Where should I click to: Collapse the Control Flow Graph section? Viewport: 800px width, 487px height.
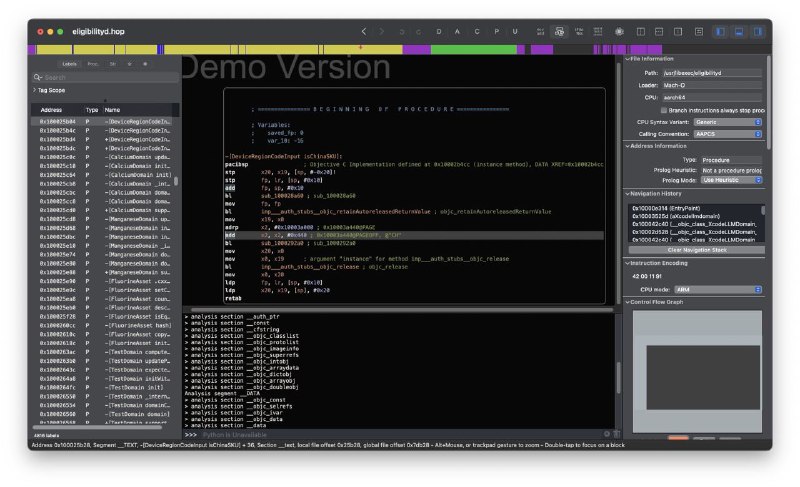click(628, 302)
